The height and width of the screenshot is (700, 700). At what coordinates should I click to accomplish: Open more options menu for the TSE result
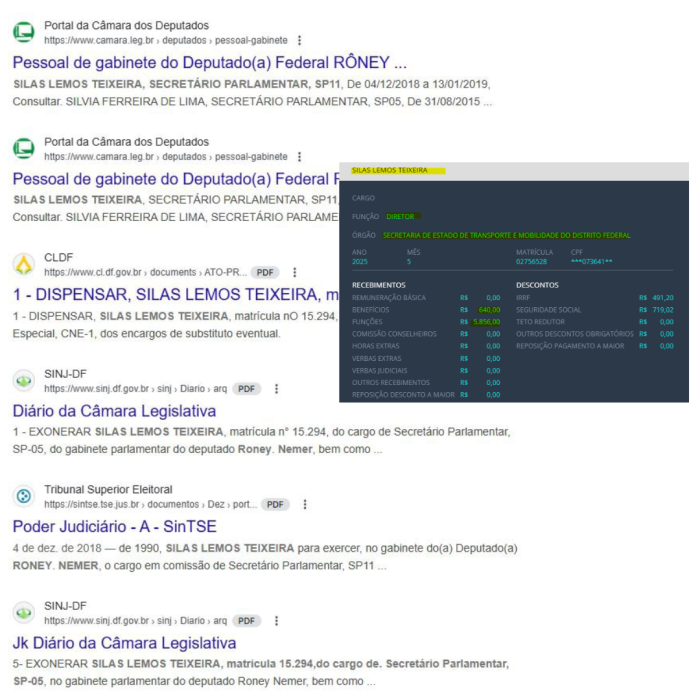point(305,505)
